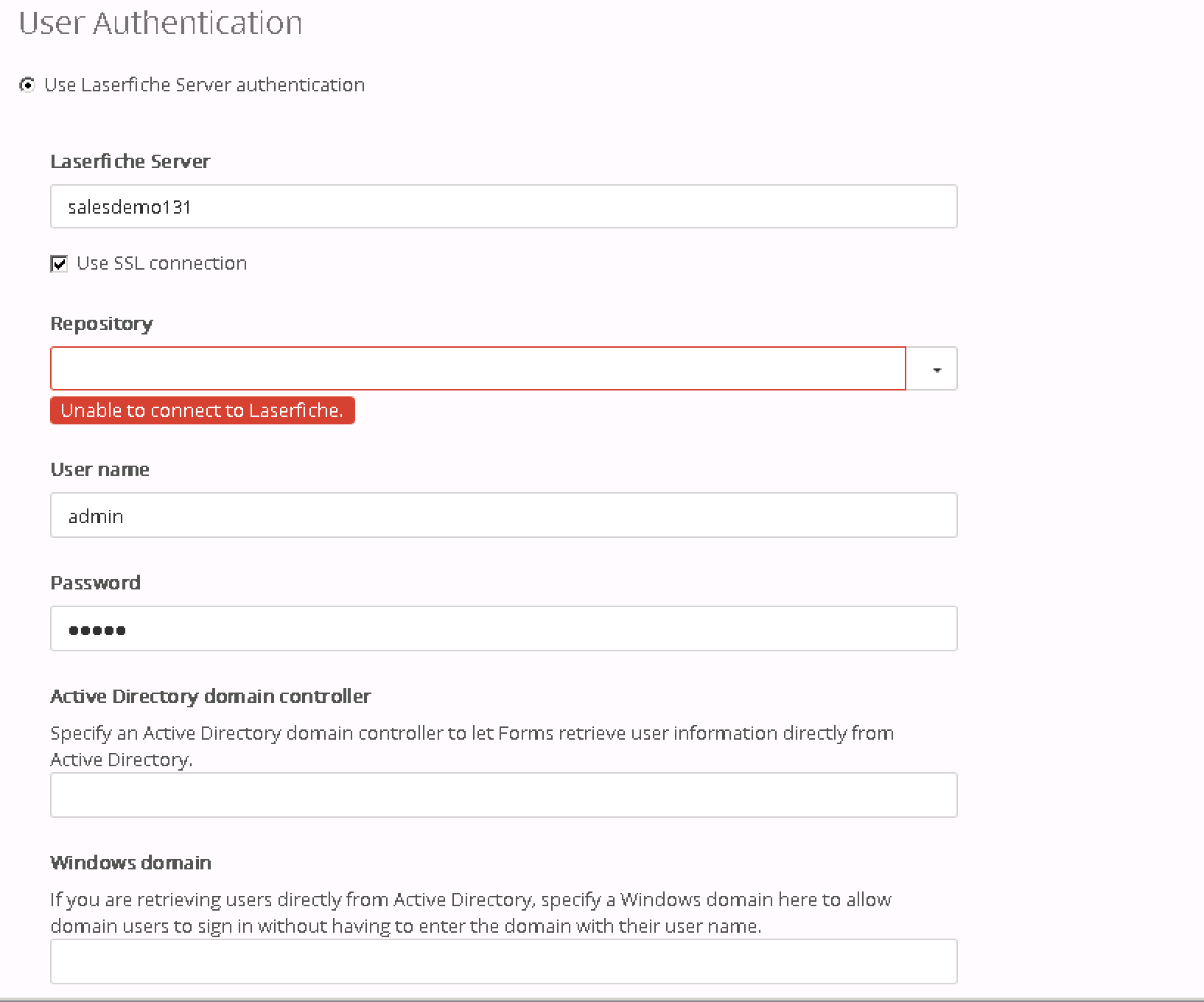
Task: Click the 'Use Laserfiche Server authentication' label text
Action: tap(205, 85)
